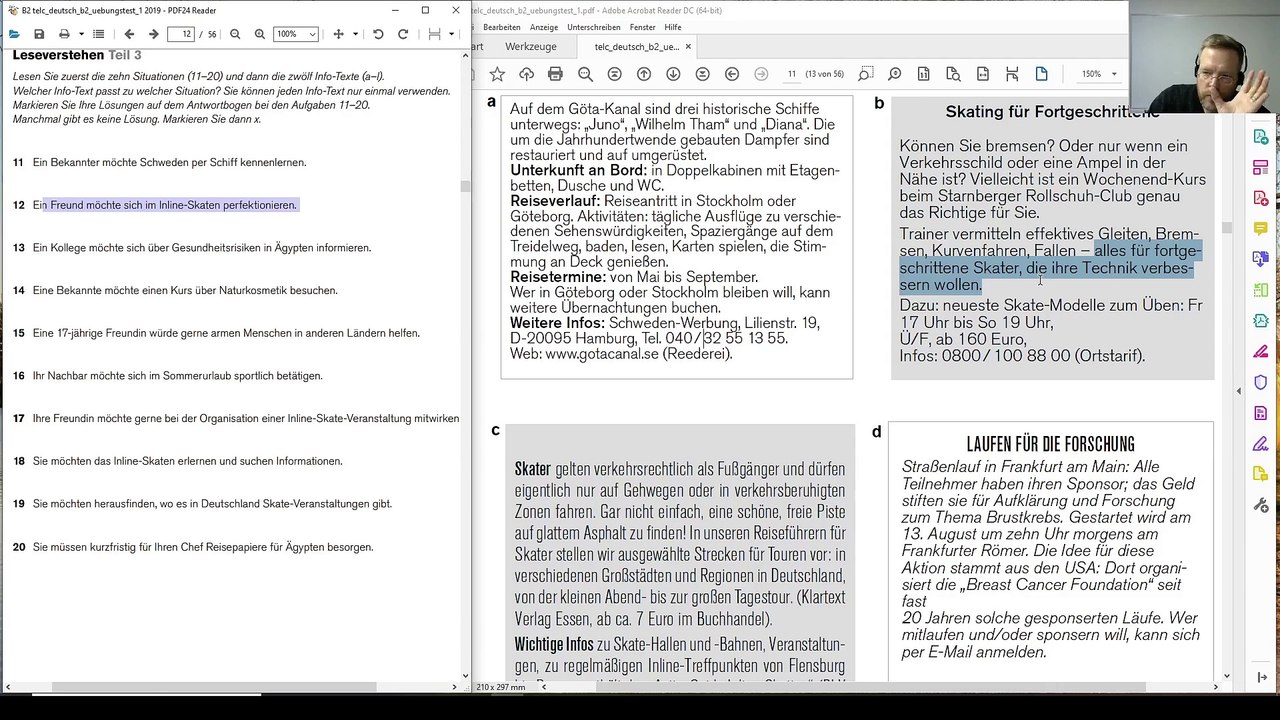Open Edit PDF tool in right panel
Viewport: 1280px width, 720px height.
[1260, 168]
